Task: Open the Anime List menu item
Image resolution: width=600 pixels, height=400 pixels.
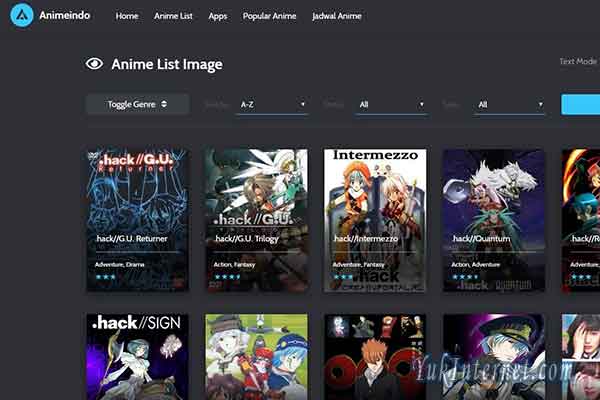Action: point(173,16)
